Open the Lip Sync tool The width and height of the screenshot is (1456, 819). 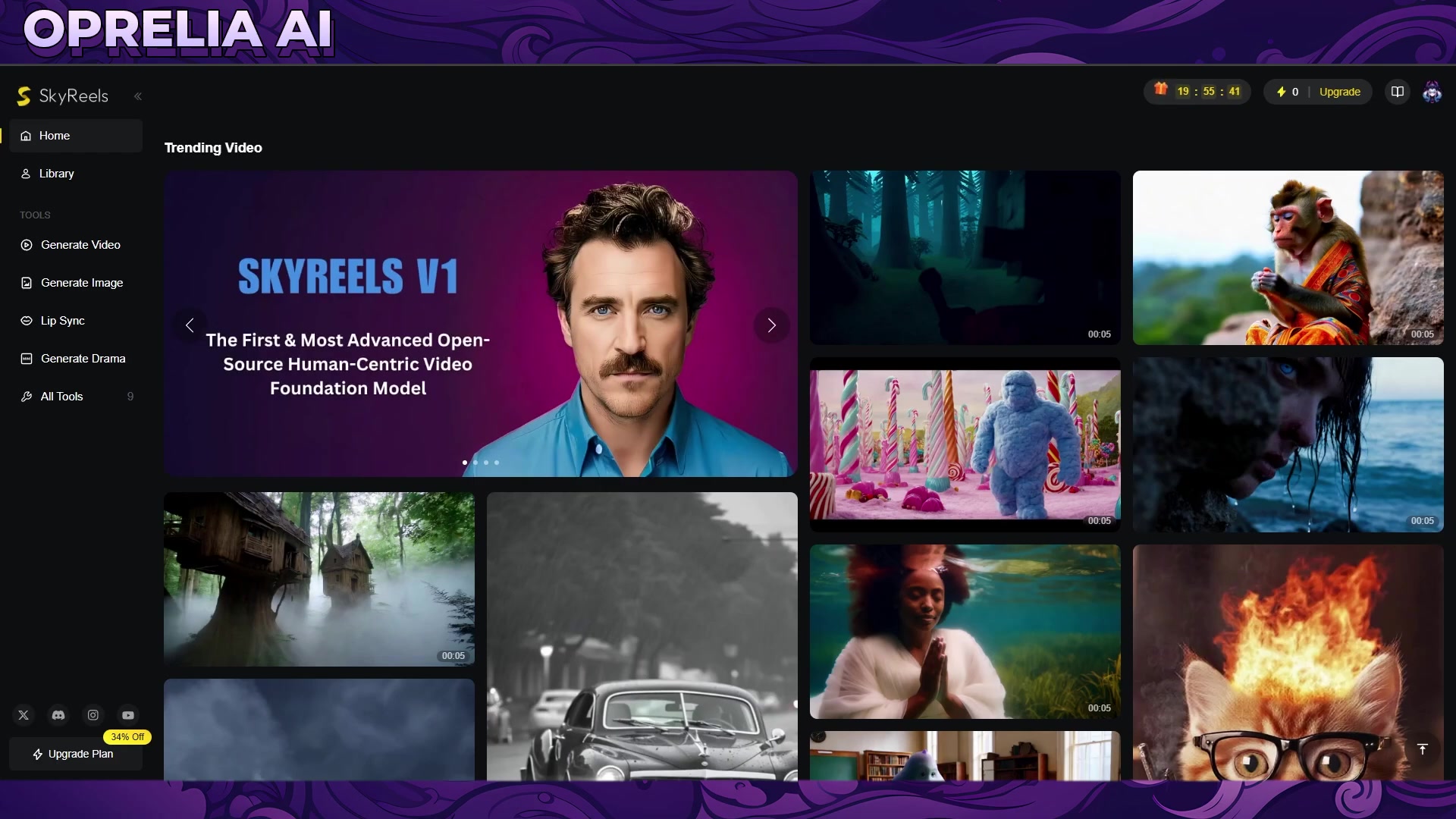tap(76, 321)
